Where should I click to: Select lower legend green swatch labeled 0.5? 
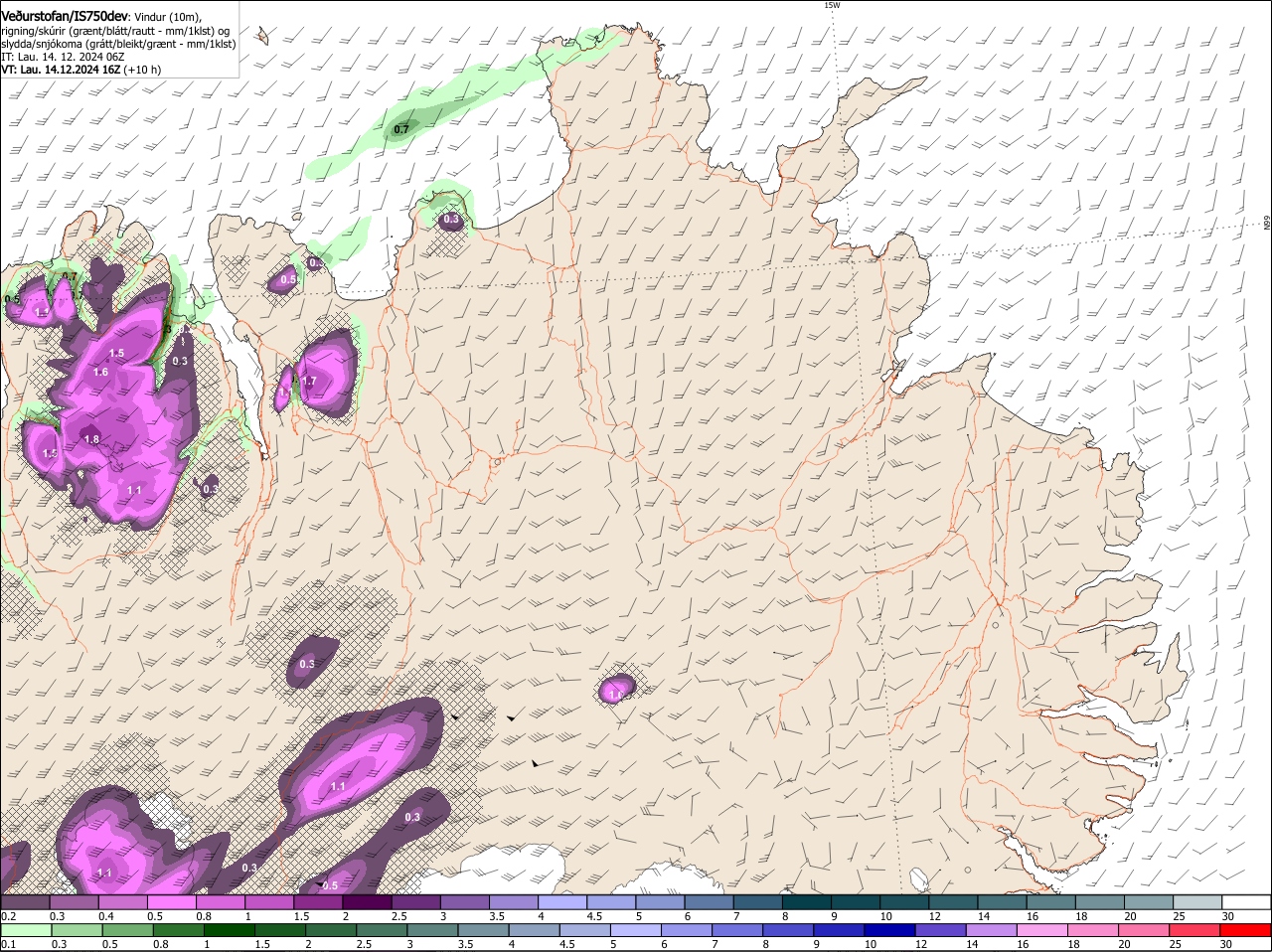coord(128,931)
